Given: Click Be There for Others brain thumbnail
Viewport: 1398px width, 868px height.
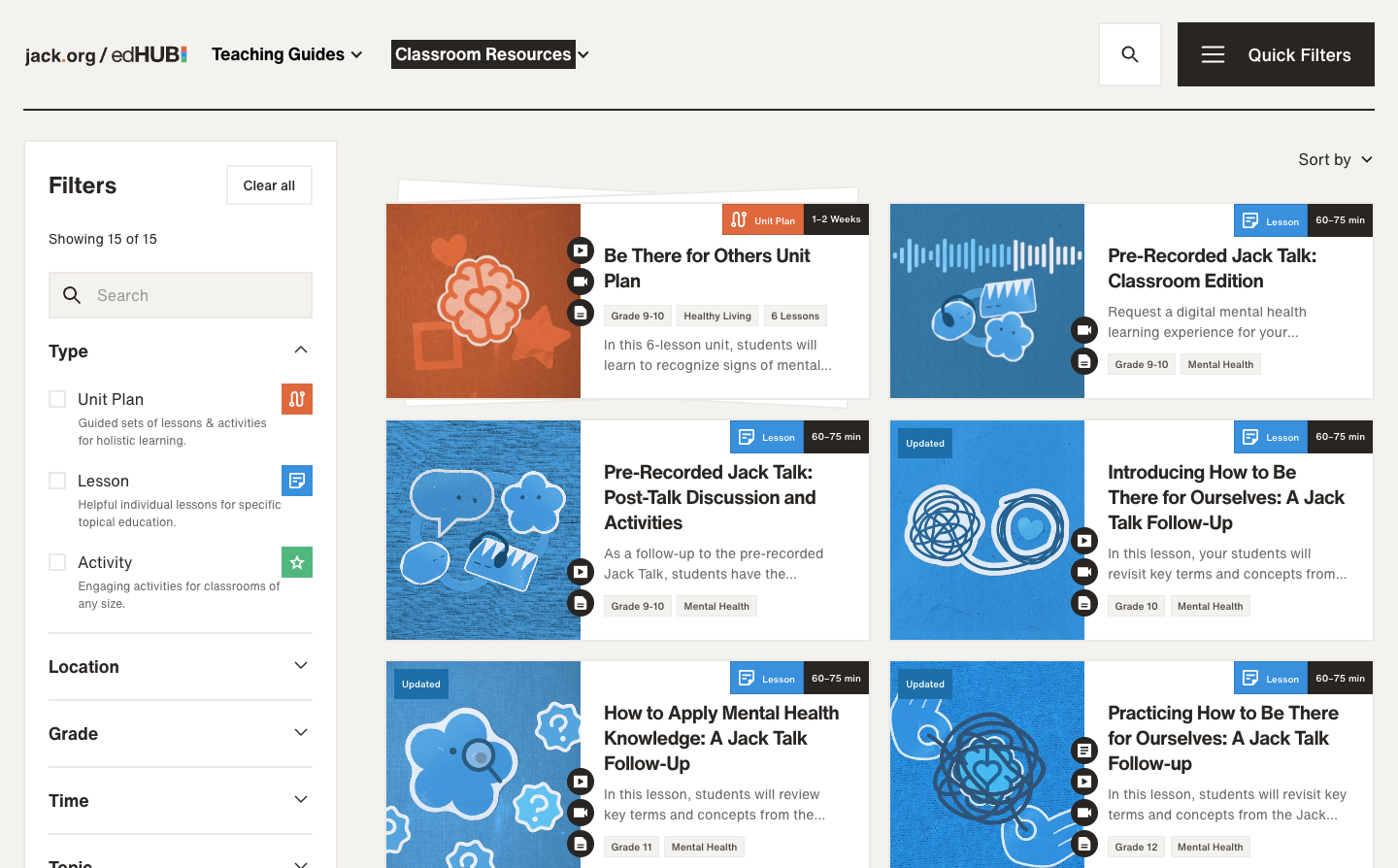Looking at the screenshot, I should click(483, 301).
